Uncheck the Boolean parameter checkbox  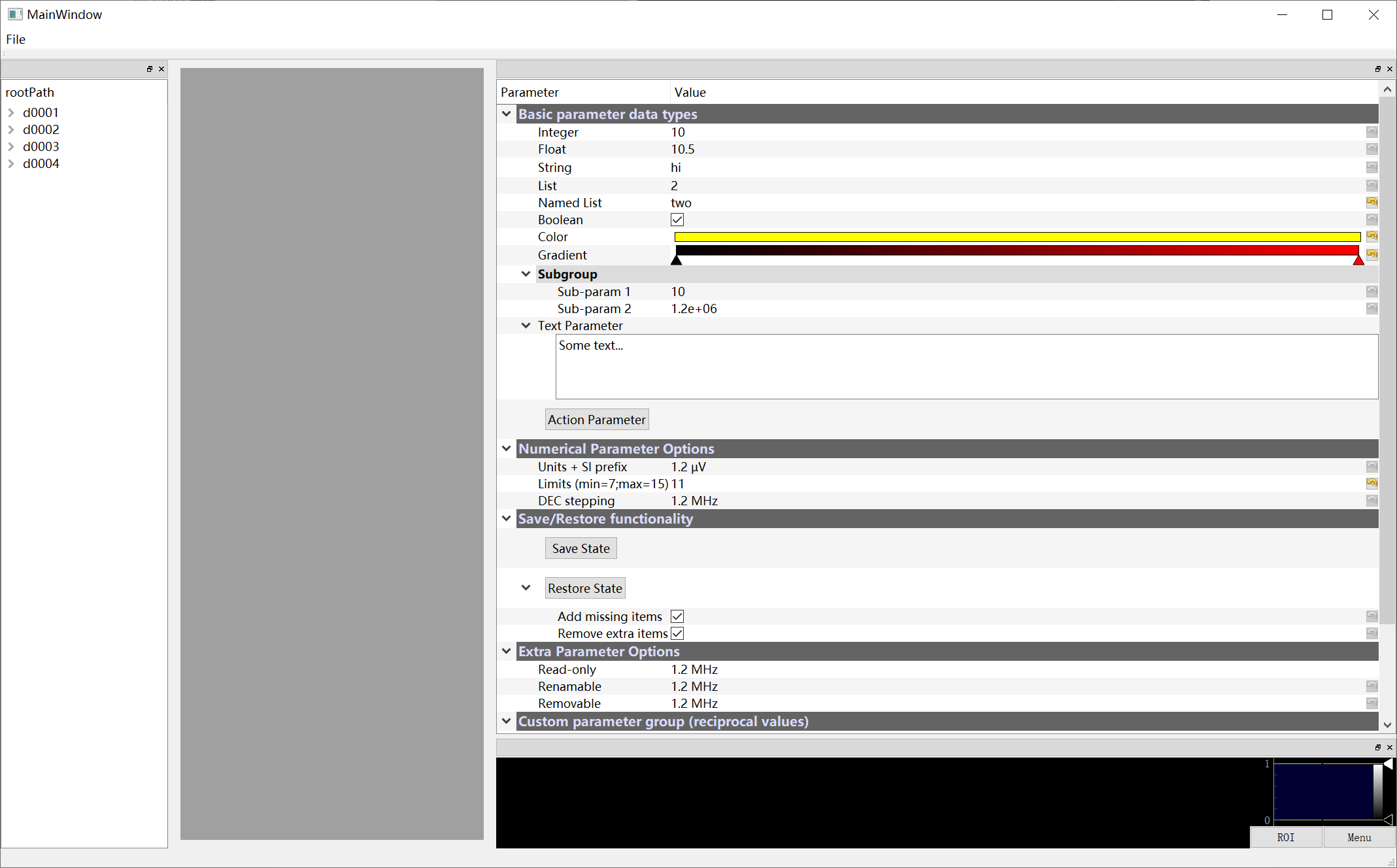point(677,220)
